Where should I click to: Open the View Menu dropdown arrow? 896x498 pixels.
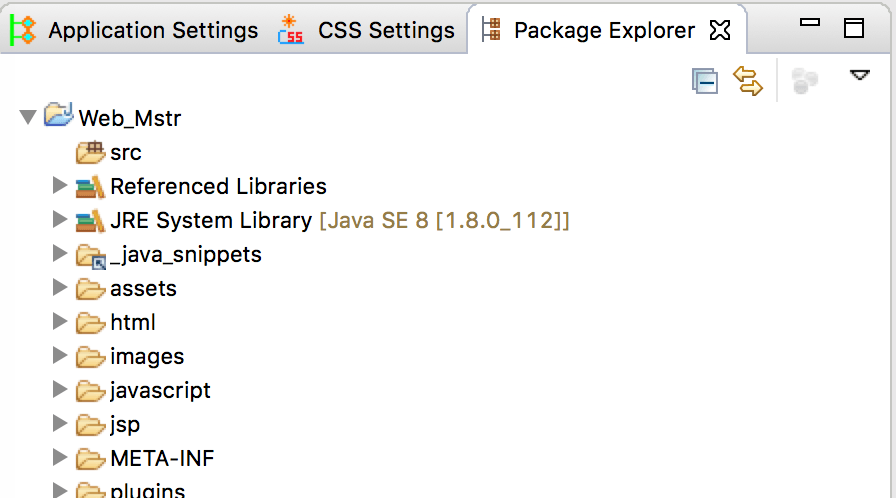859,75
